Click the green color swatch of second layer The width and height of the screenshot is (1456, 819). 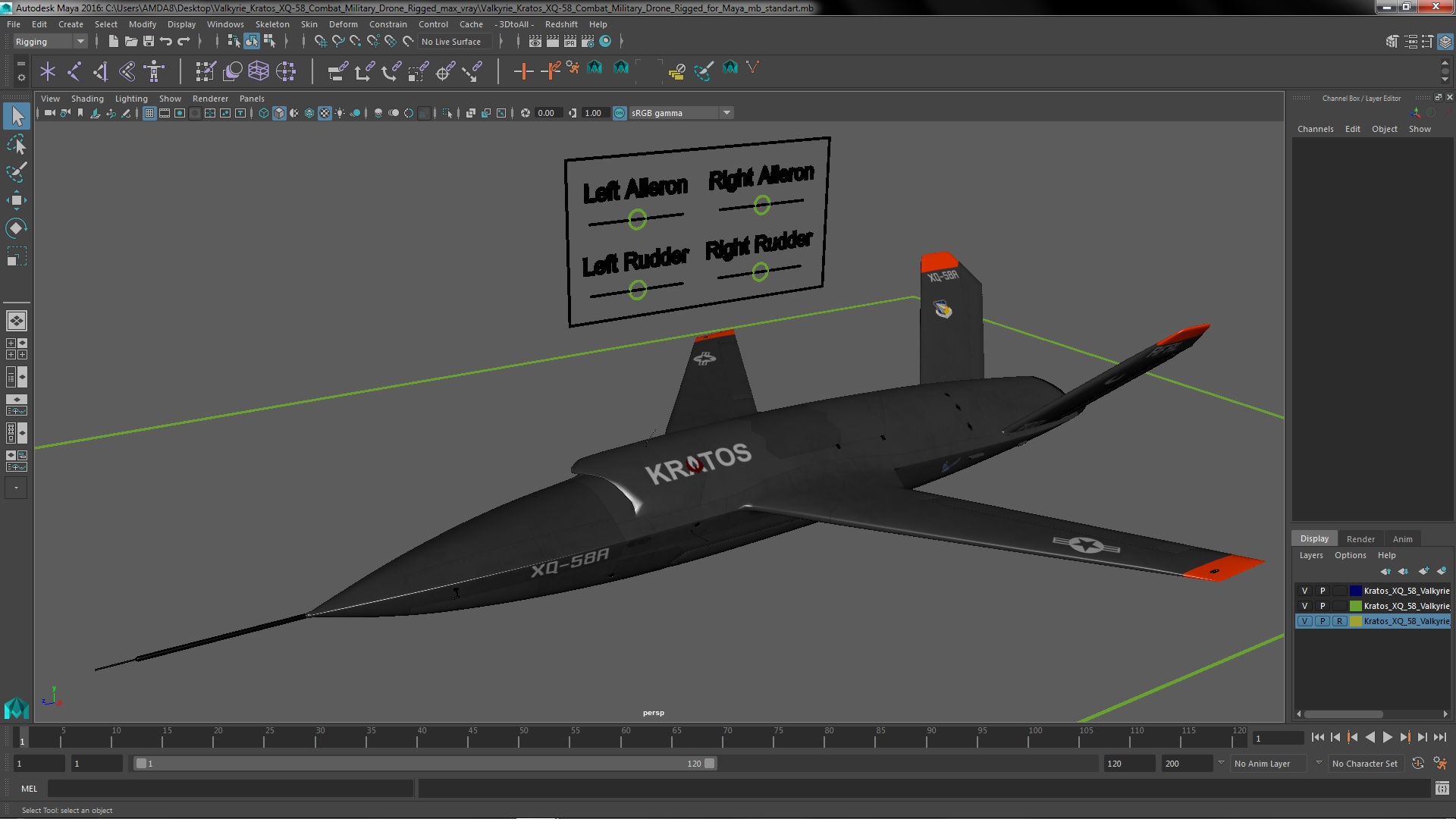pos(1355,606)
